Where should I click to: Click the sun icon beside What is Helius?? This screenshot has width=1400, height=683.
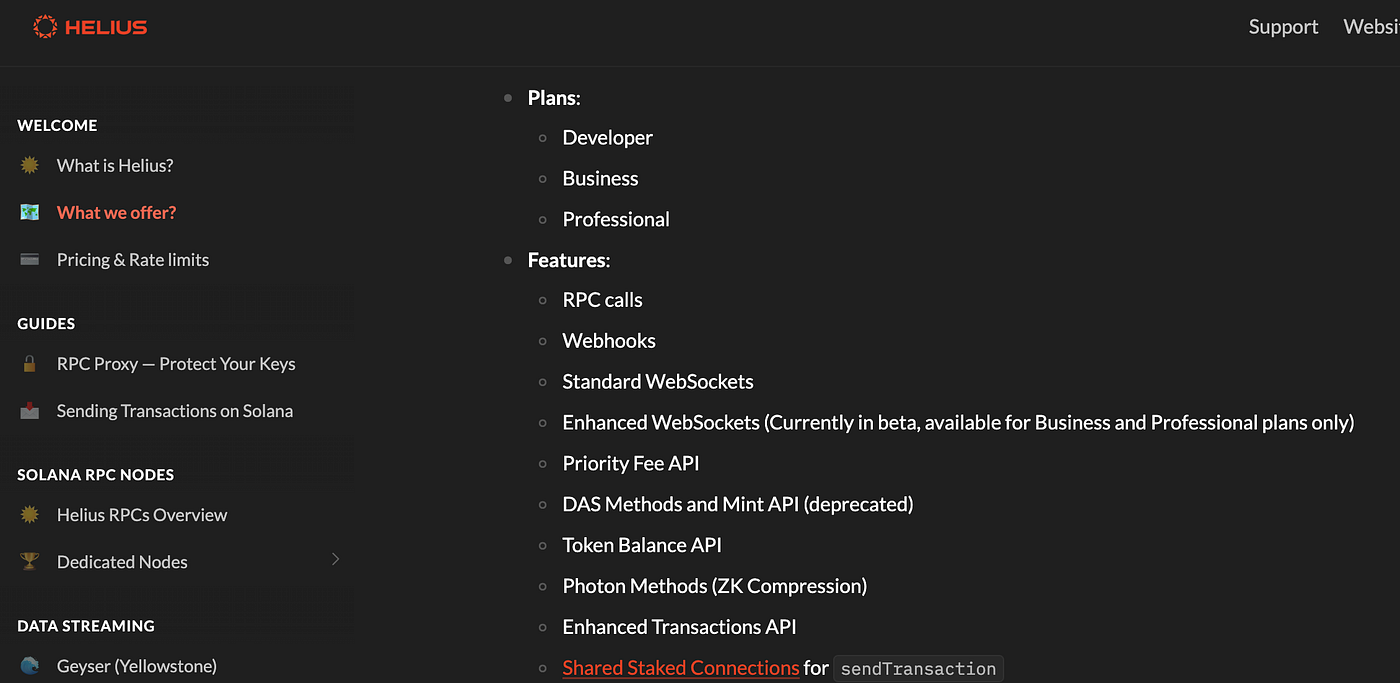point(30,165)
